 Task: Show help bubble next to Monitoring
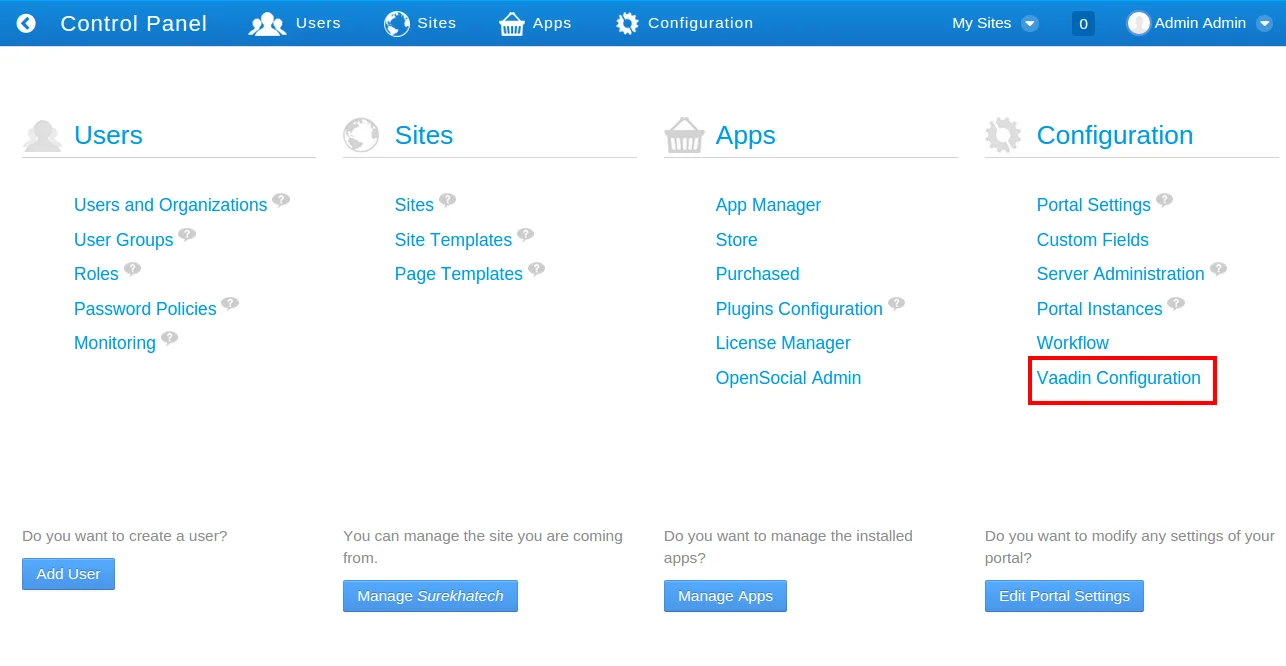click(x=169, y=338)
